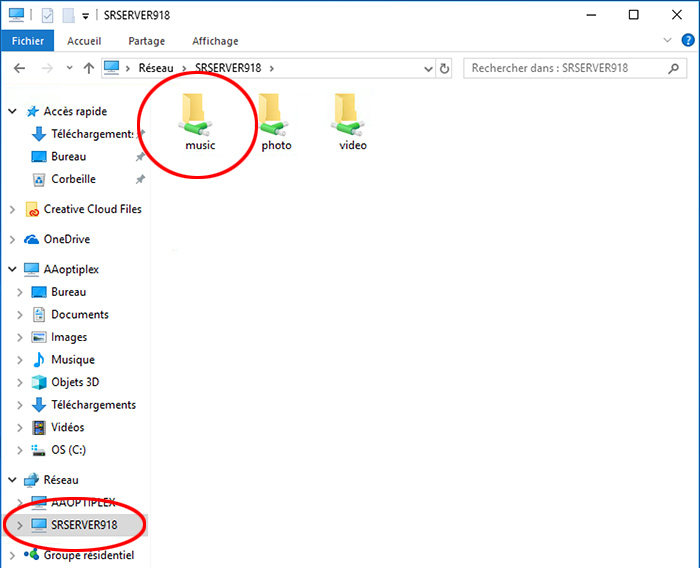Switch to the Affichage tab
The width and height of the screenshot is (700, 568).
pos(215,41)
